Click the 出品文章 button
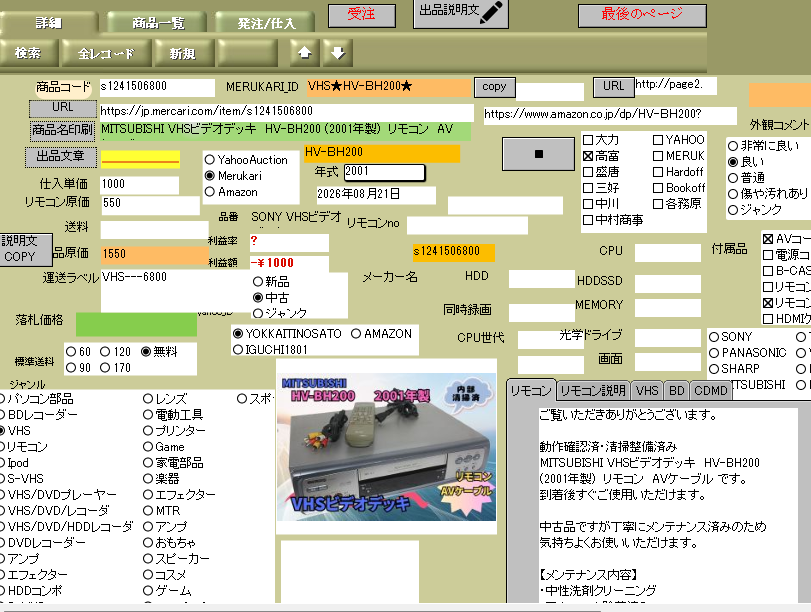The image size is (811, 612). click(x=61, y=157)
